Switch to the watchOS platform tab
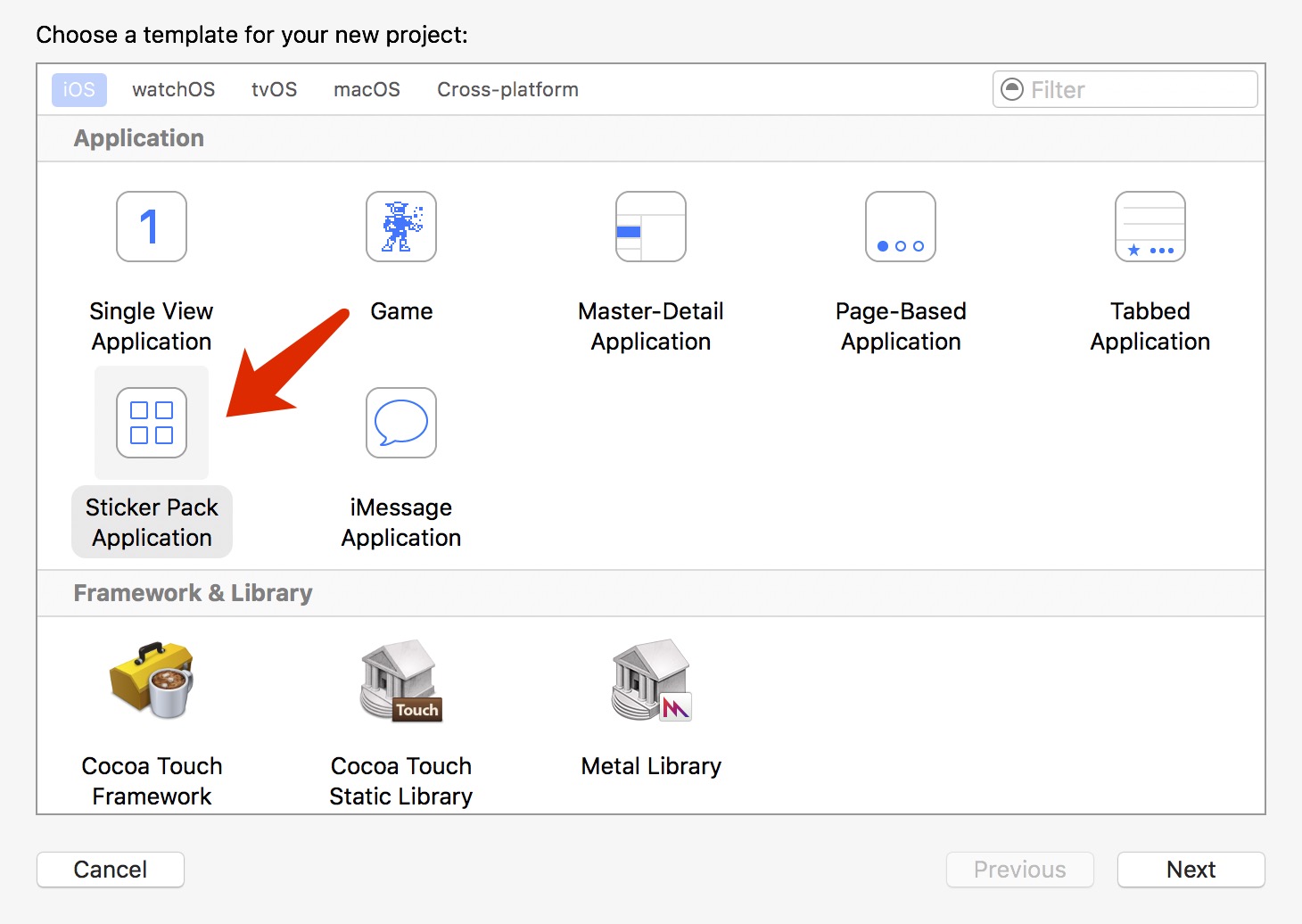The width and height of the screenshot is (1302, 924). (x=174, y=90)
